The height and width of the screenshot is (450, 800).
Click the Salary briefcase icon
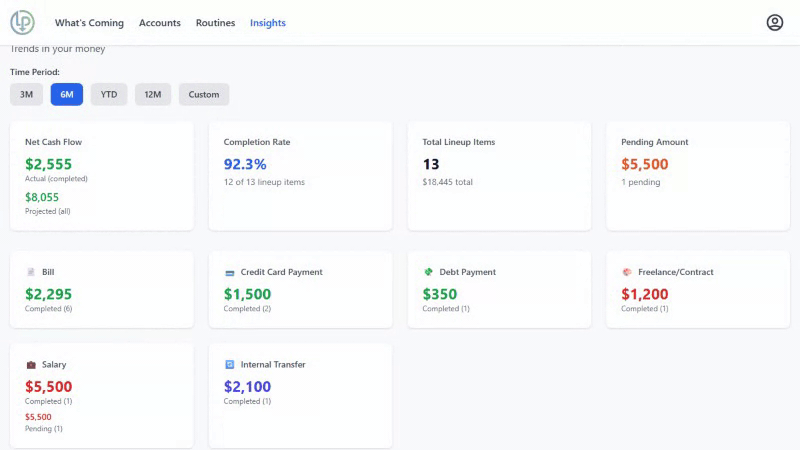pos(31,365)
